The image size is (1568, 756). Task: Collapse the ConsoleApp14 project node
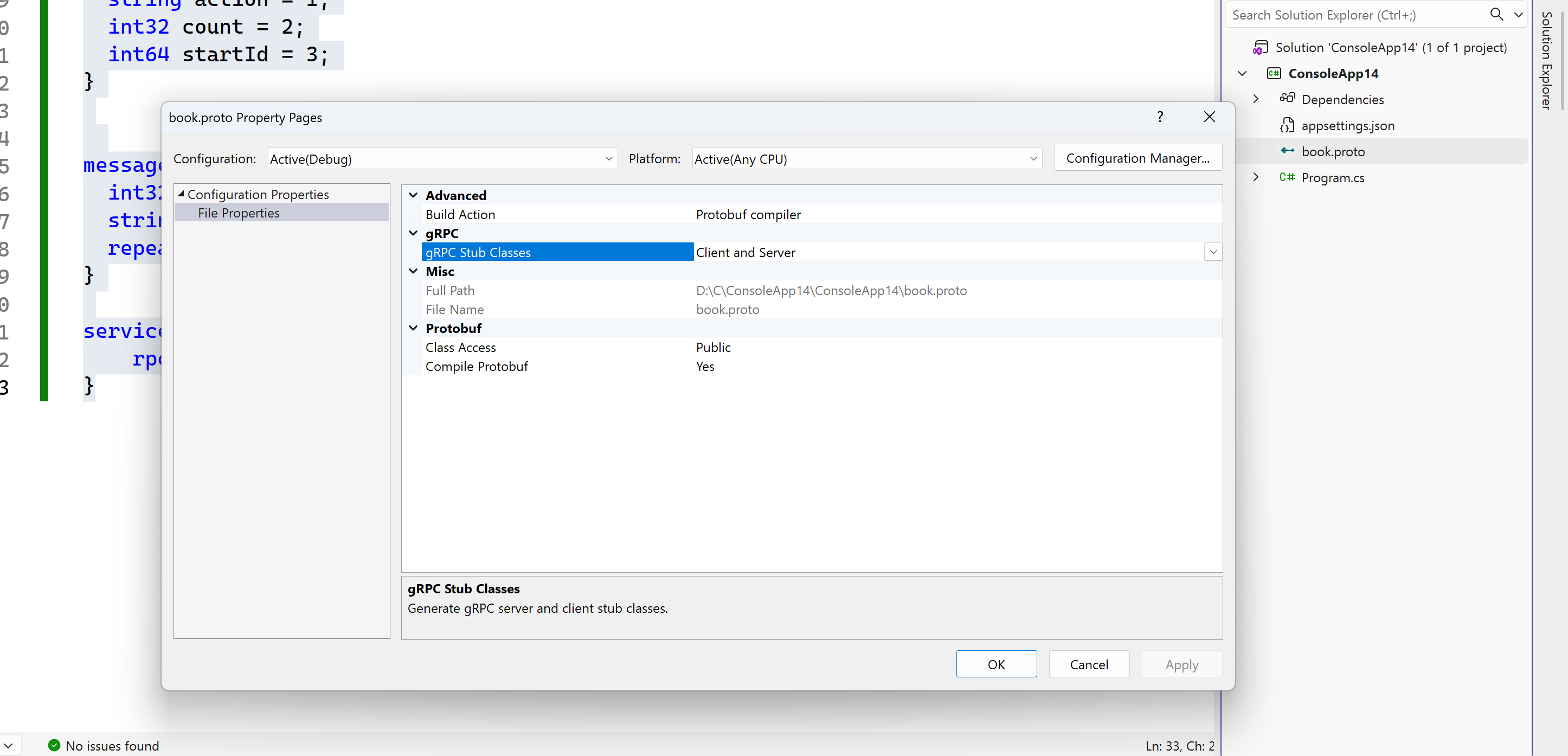tap(1242, 74)
